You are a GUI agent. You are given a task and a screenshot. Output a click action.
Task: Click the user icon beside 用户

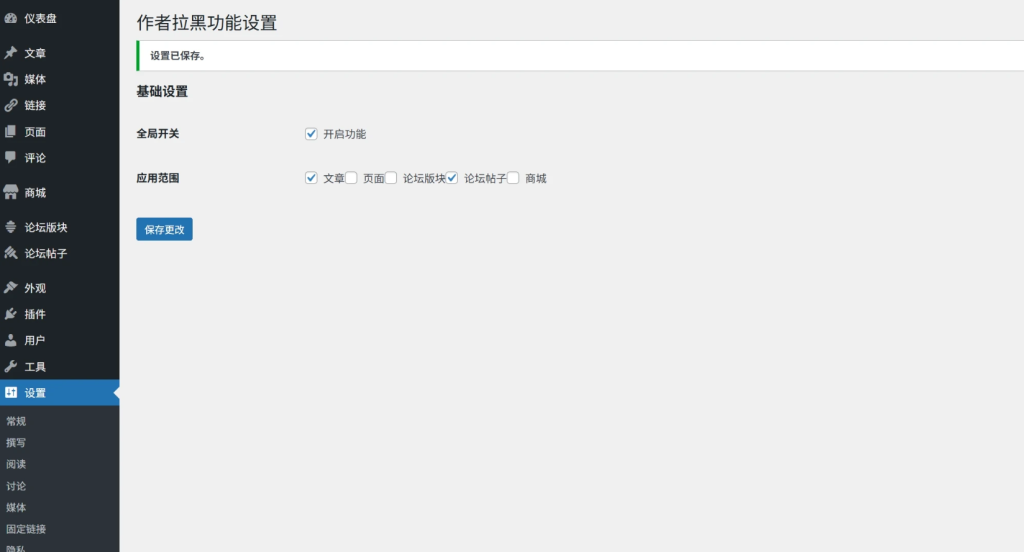tap(10, 340)
